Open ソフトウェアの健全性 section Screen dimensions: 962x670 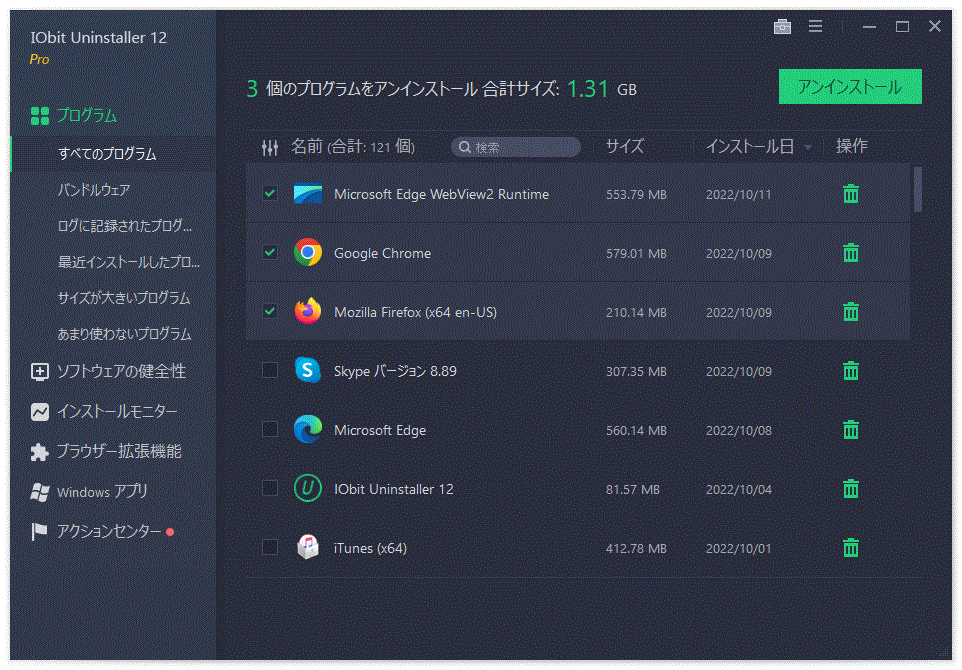point(121,372)
